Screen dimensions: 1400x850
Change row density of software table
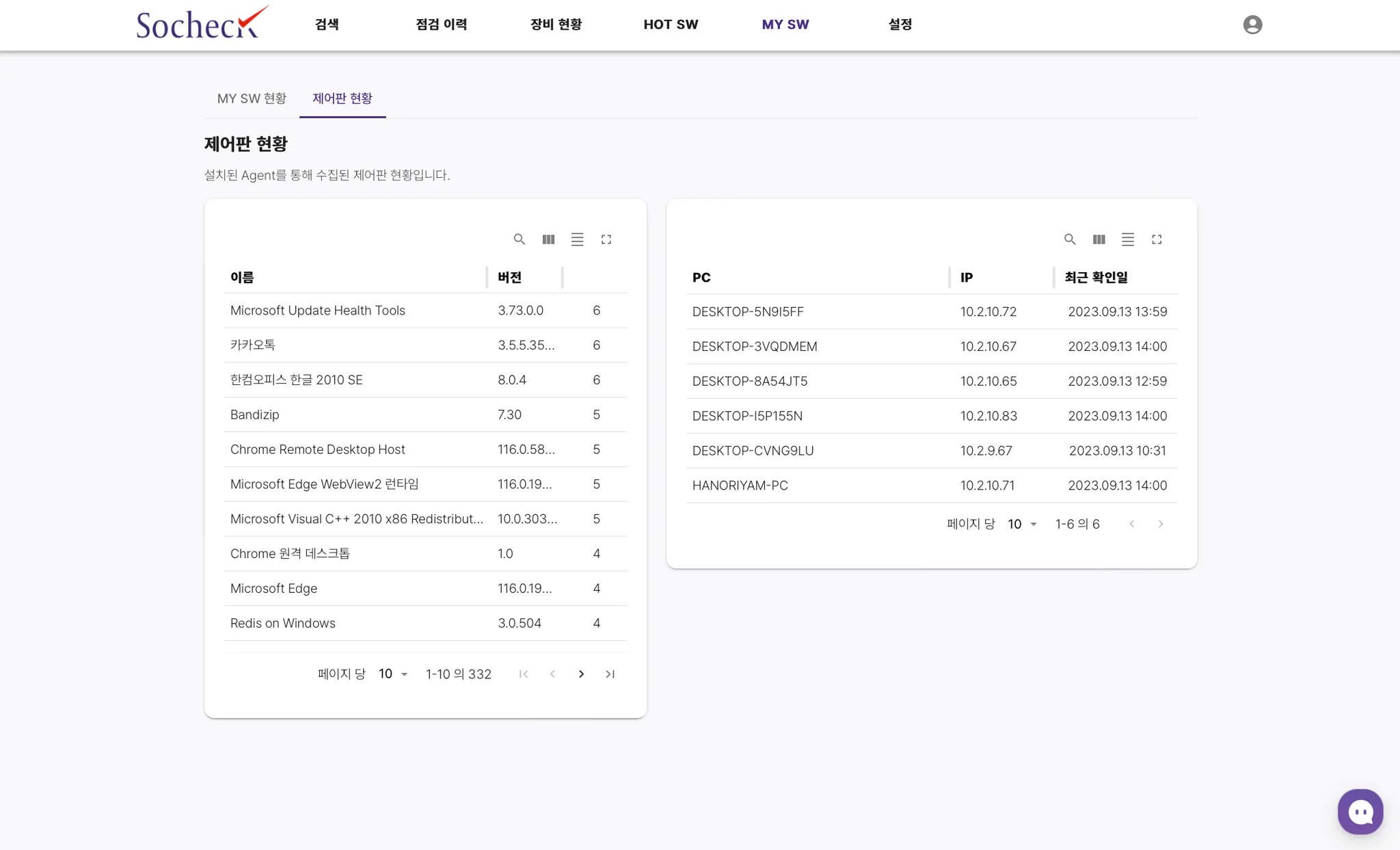pyautogui.click(x=577, y=239)
